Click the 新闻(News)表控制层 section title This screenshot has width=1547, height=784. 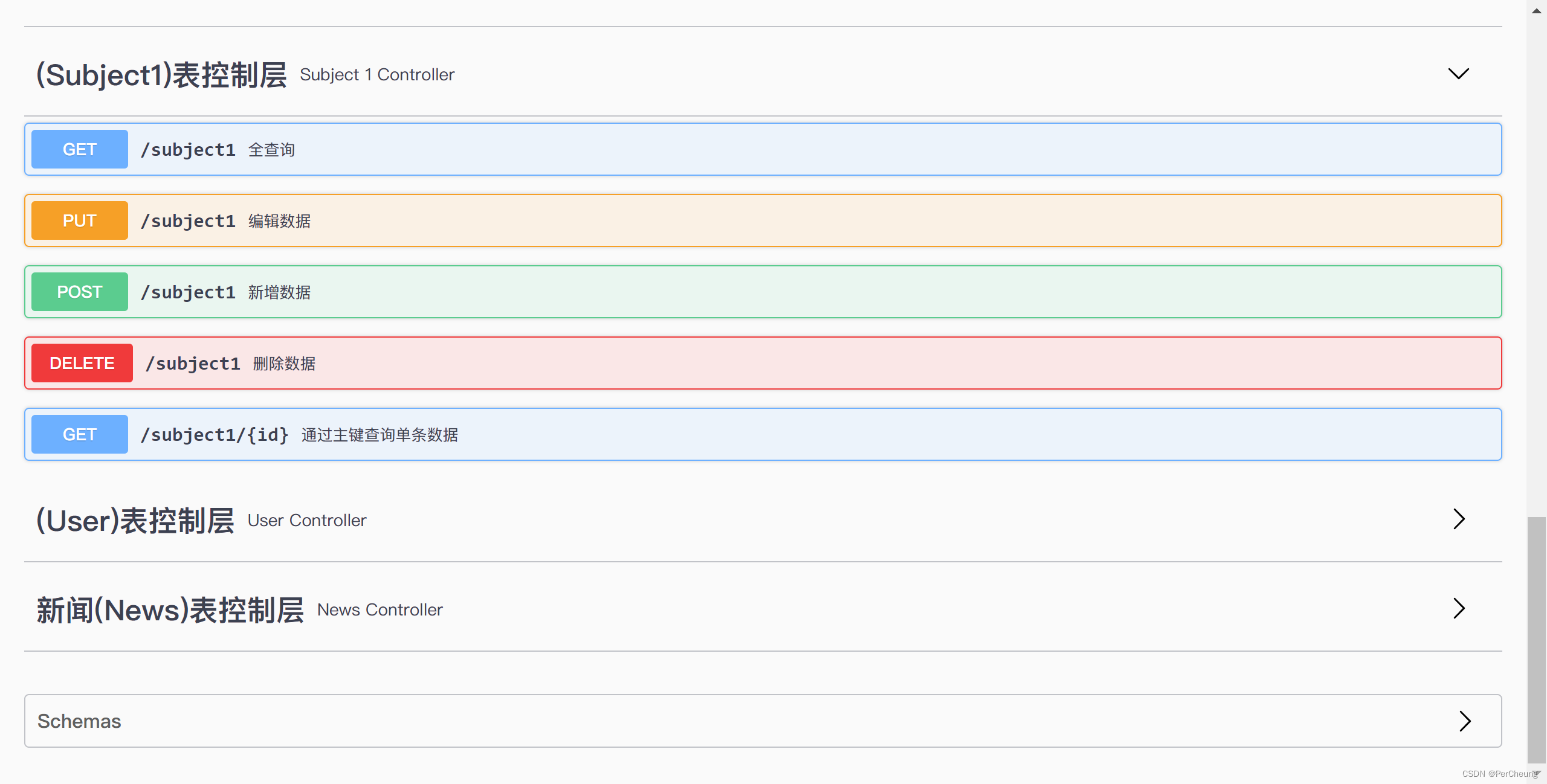point(170,609)
